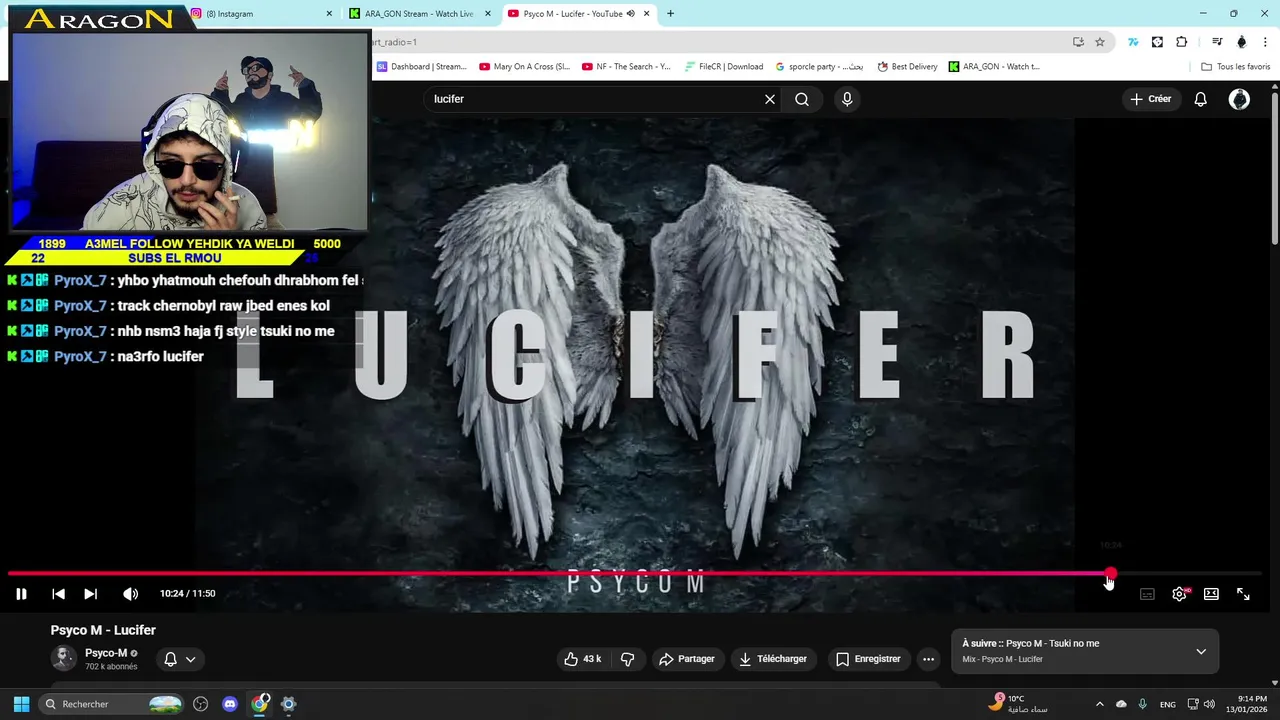The width and height of the screenshot is (1280, 720).
Task: Open the ENG language switcher
Action: 1167,704
